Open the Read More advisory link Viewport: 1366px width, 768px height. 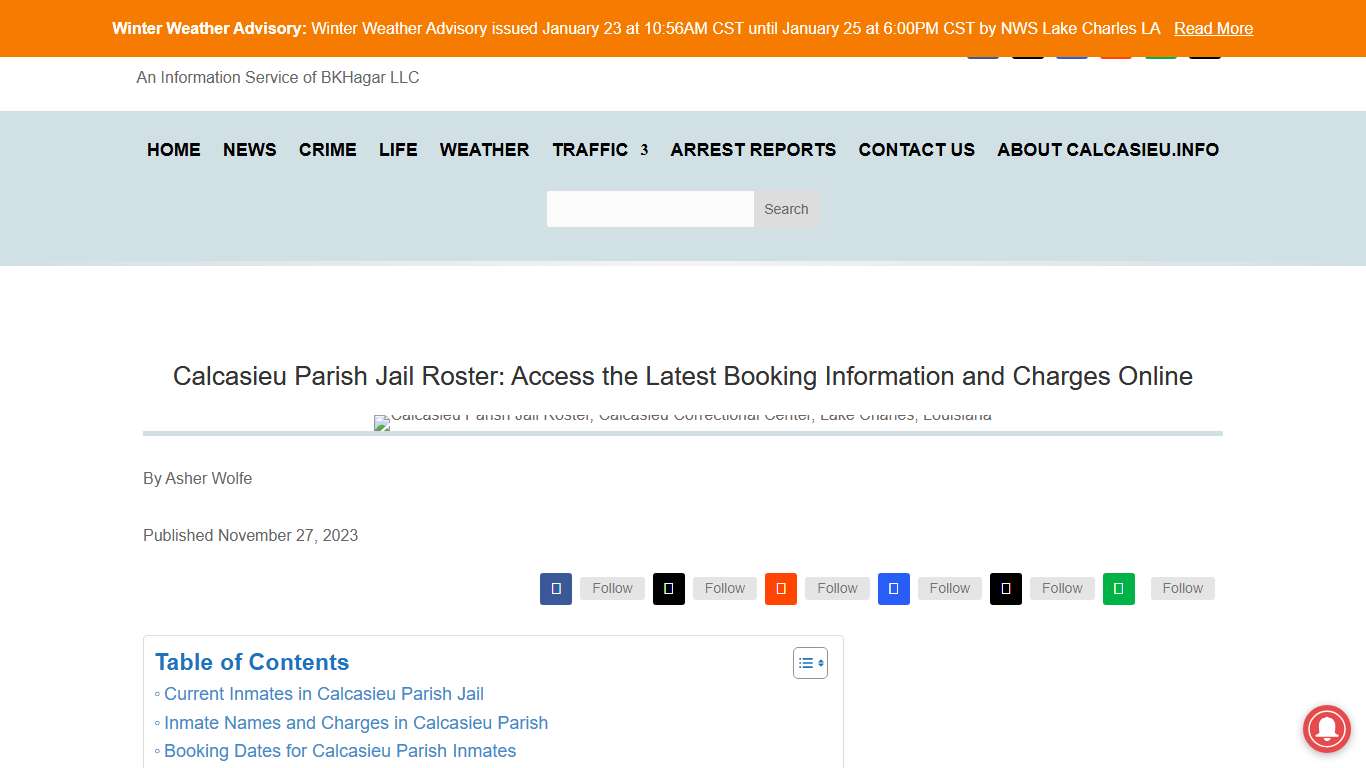coord(1213,28)
